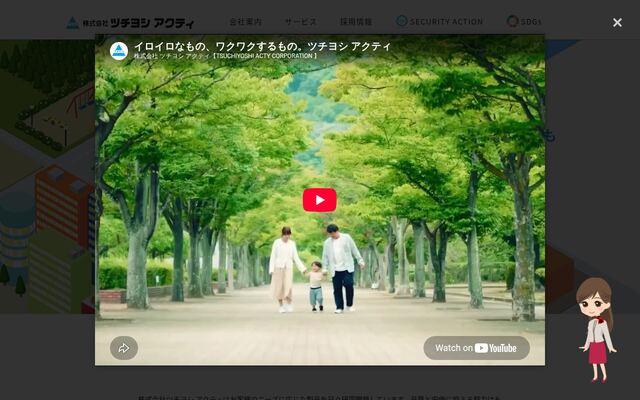Image resolution: width=640 pixels, height=400 pixels.
Task: Open SECURITY ACTION link
Action: pyautogui.click(x=440, y=21)
